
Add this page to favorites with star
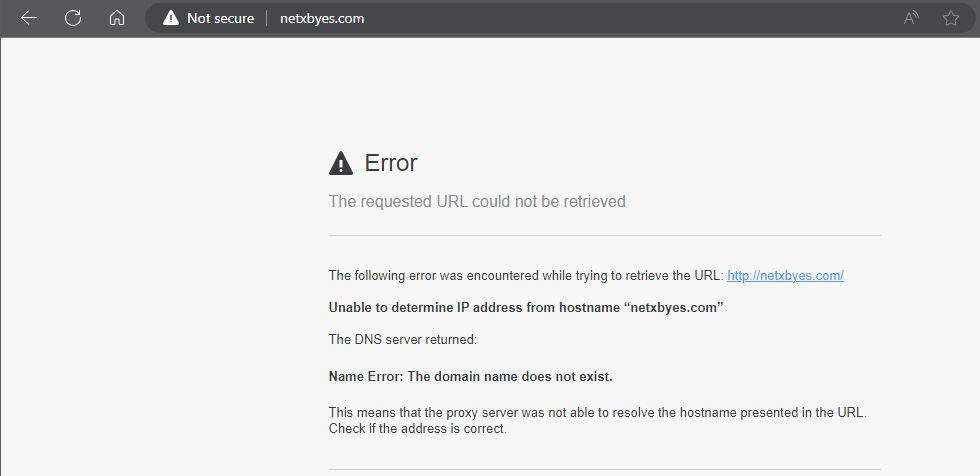coord(950,18)
